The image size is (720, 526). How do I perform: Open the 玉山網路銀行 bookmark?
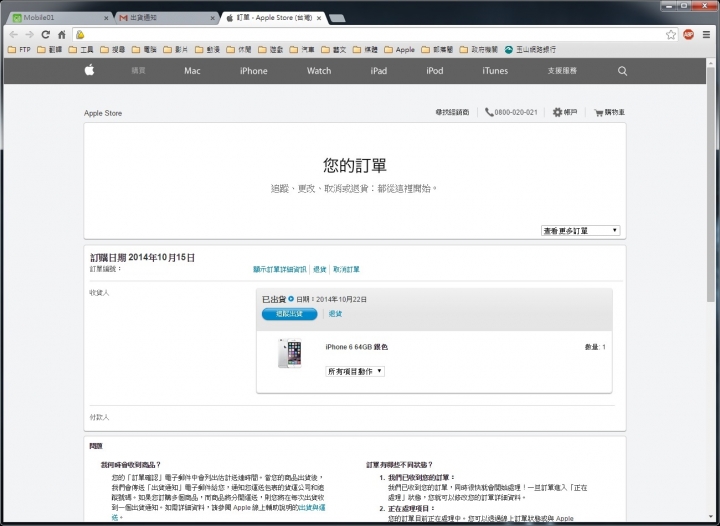tap(530, 50)
